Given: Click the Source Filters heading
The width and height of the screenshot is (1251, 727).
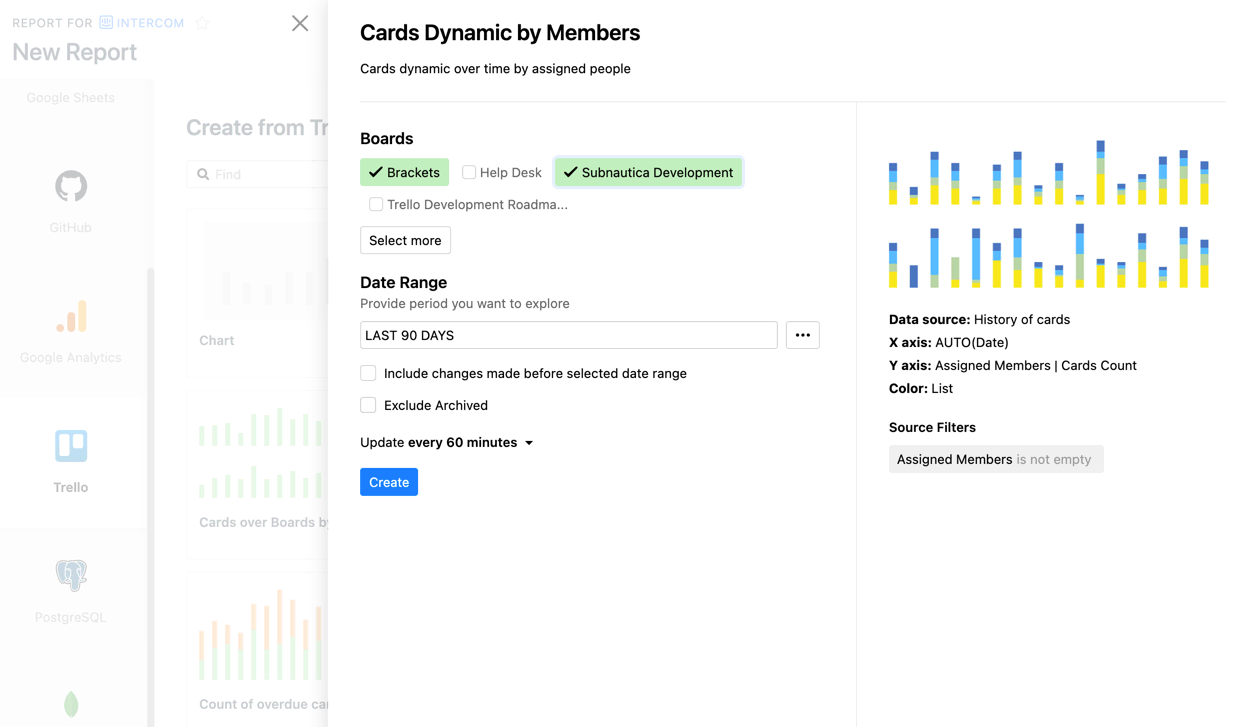Looking at the screenshot, I should click(932, 427).
